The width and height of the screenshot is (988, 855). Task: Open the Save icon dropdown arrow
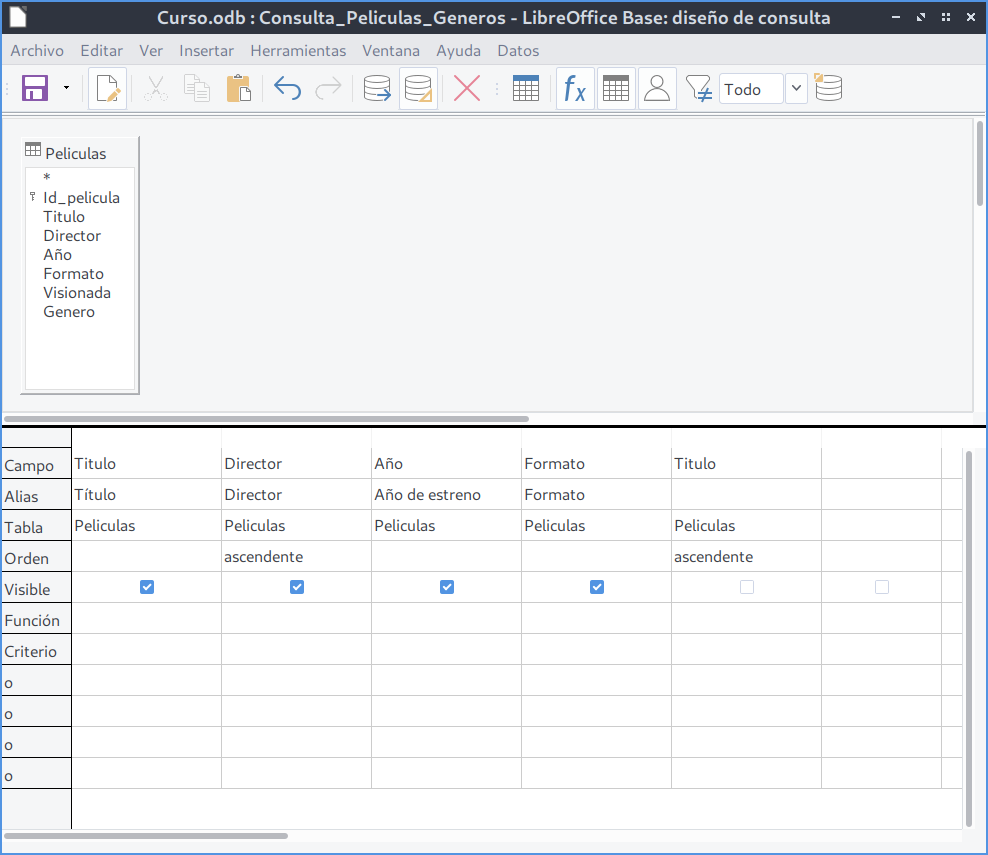66,89
